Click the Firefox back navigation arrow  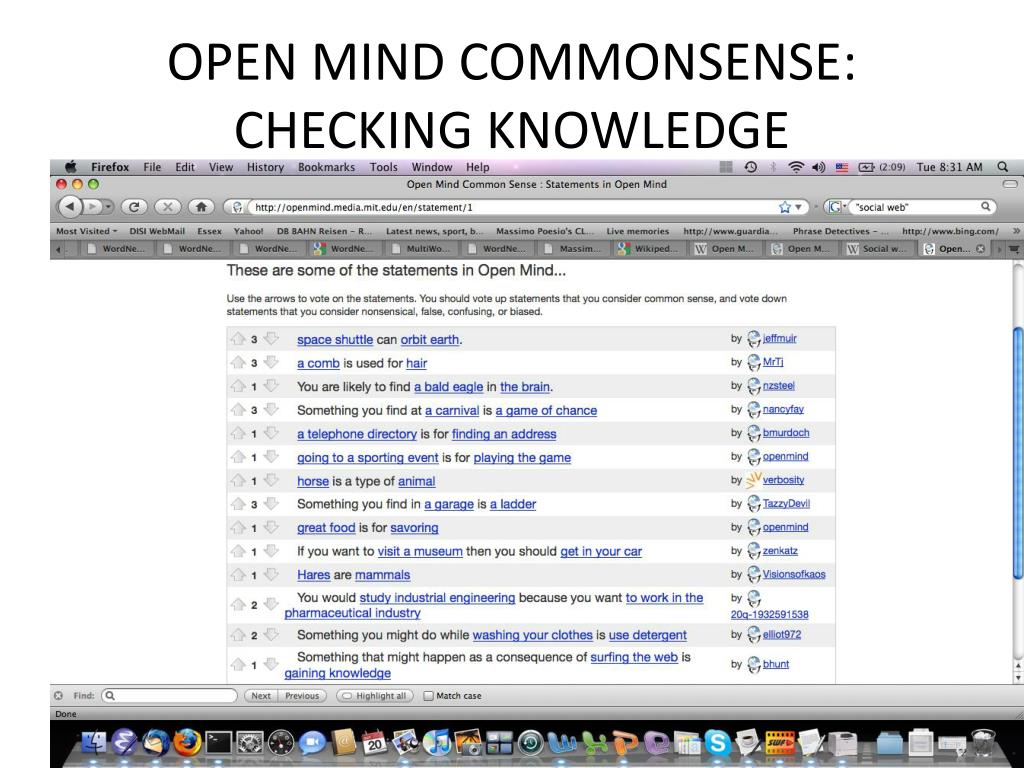tap(70, 207)
